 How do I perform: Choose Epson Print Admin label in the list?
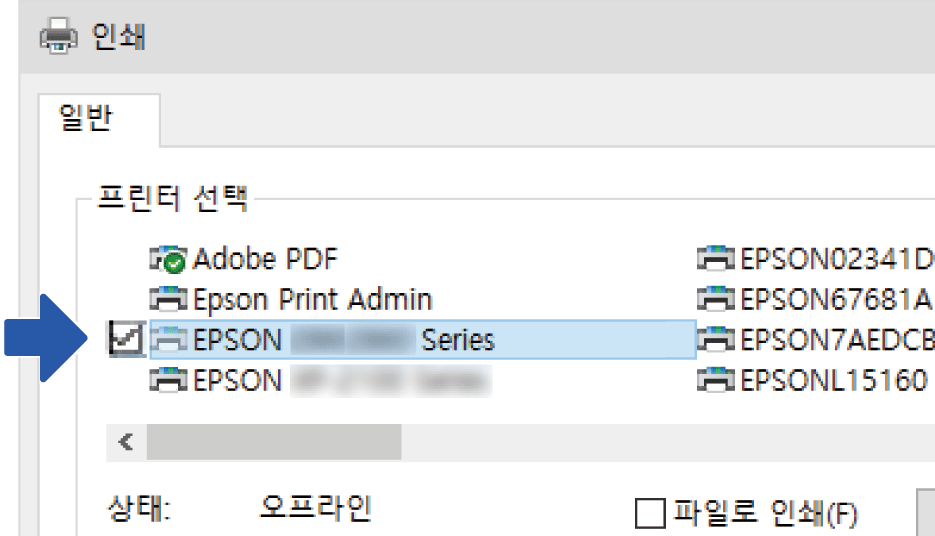[312, 299]
